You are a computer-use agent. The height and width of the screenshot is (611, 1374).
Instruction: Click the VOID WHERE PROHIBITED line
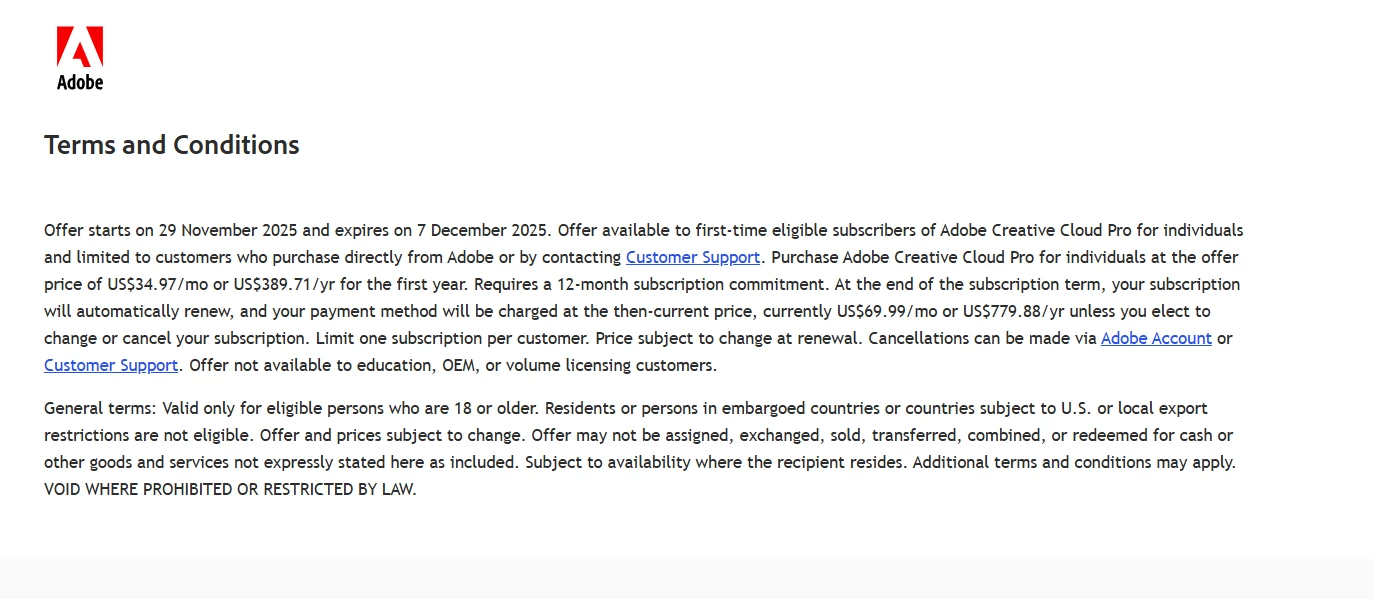(230, 489)
